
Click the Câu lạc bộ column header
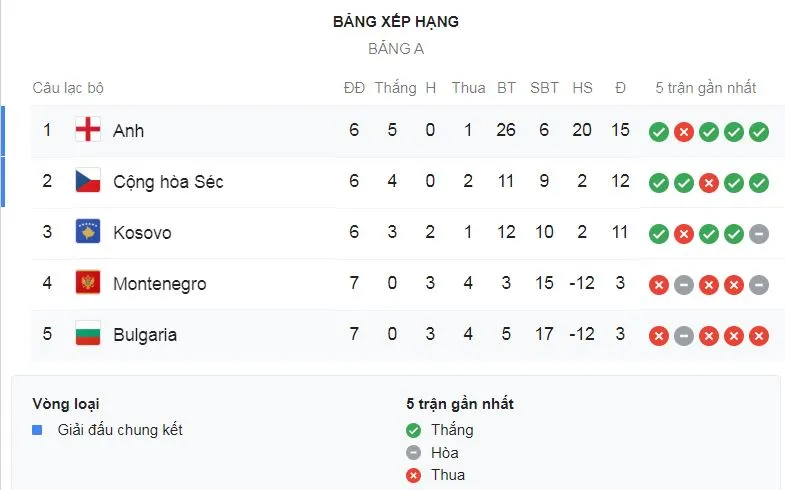point(68,87)
